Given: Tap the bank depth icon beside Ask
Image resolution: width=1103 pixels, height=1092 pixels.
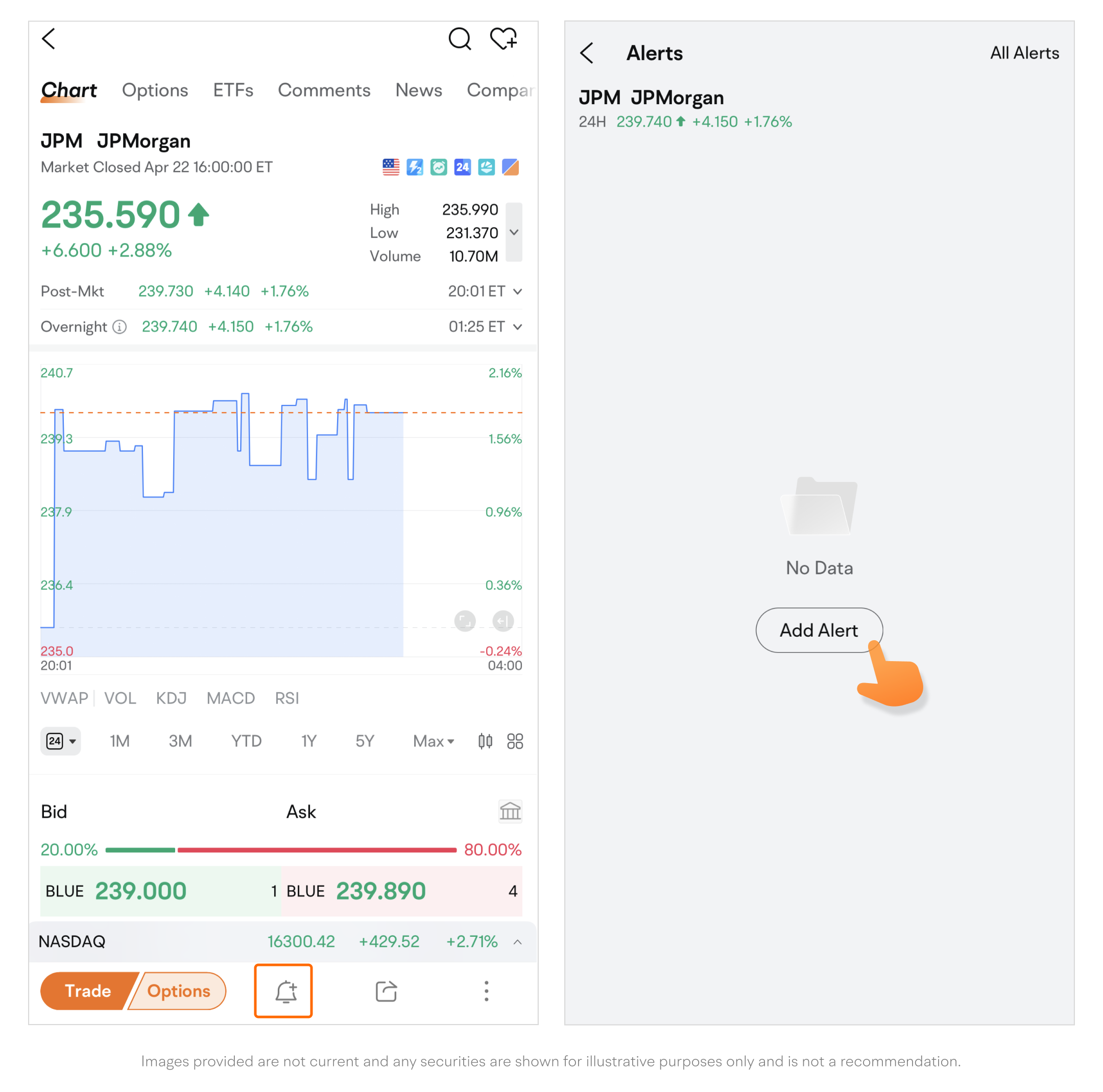Looking at the screenshot, I should click(x=510, y=811).
